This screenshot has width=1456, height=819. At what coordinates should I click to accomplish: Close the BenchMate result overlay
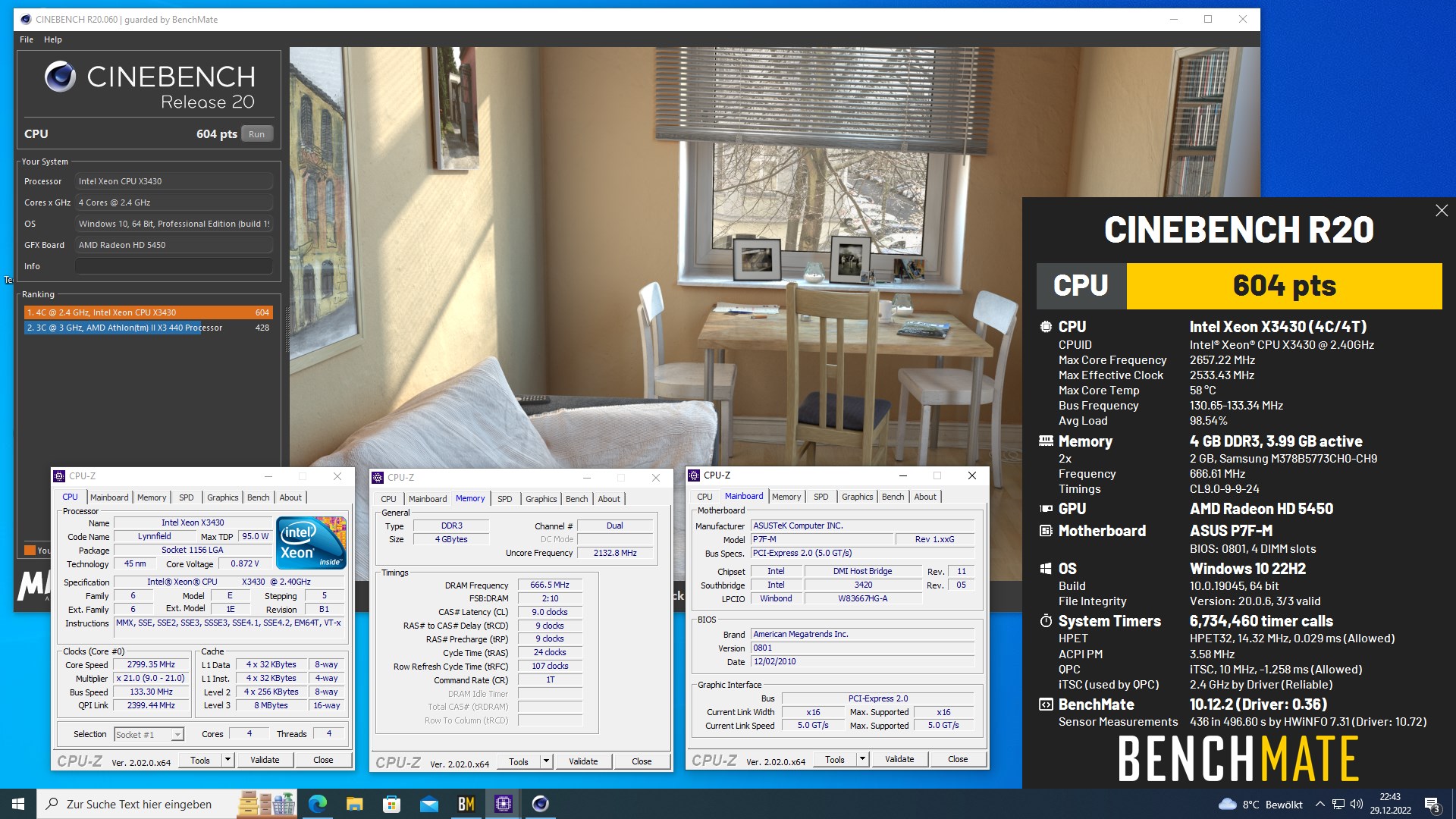1442,211
